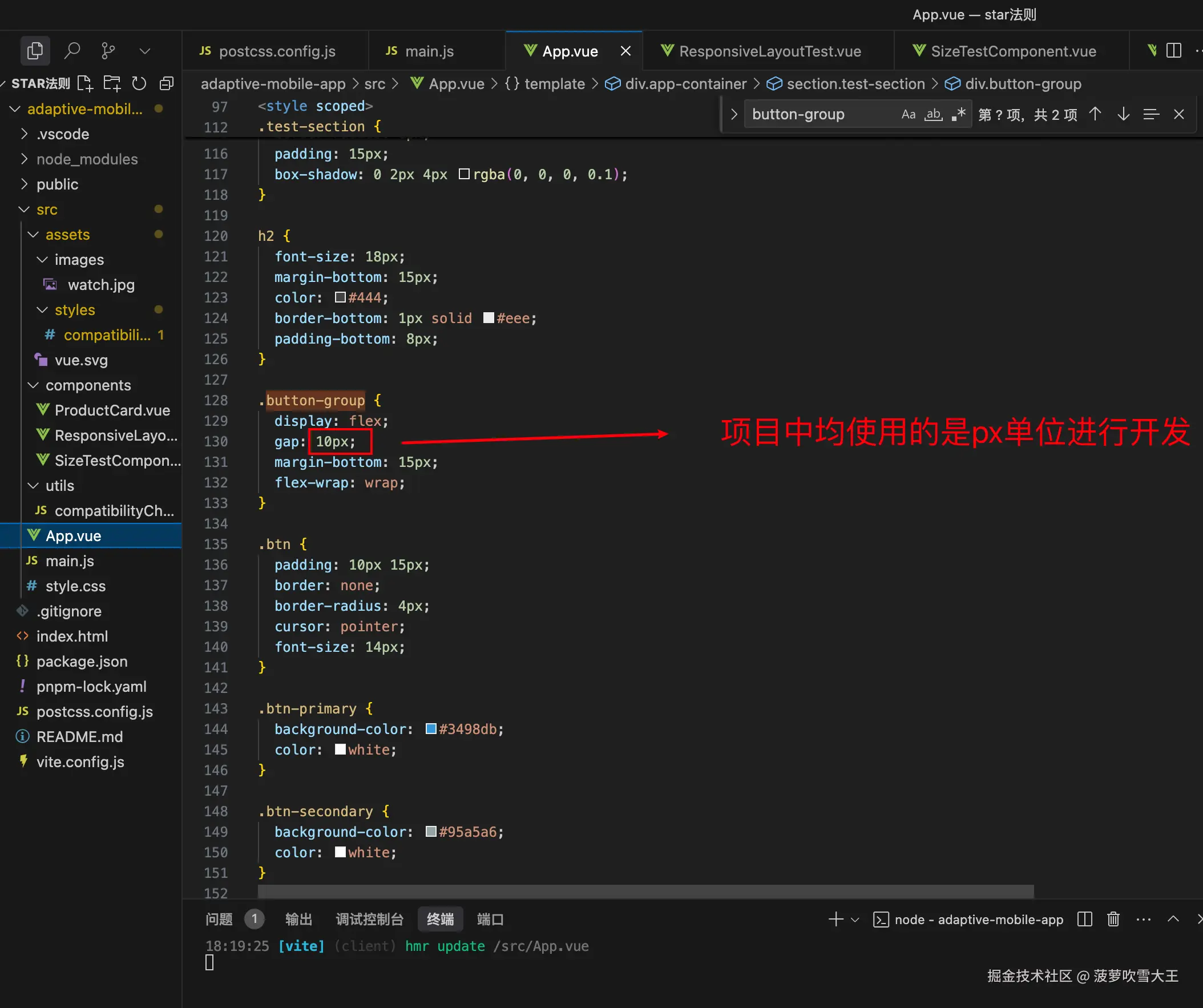The image size is (1203, 1008).
Task: Toggle Match Whole Word in find widget
Action: [x=933, y=114]
